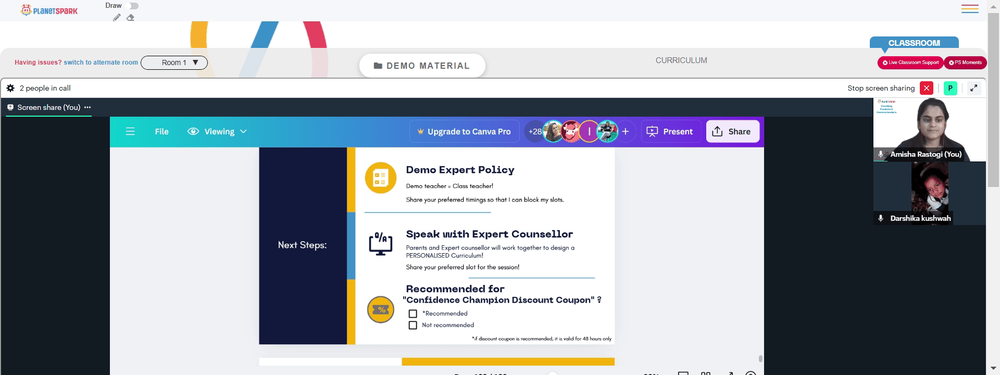The image size is (1000, 375).
Task: Check the Not recommended checkbox
Action: click(x=413, y=325)
